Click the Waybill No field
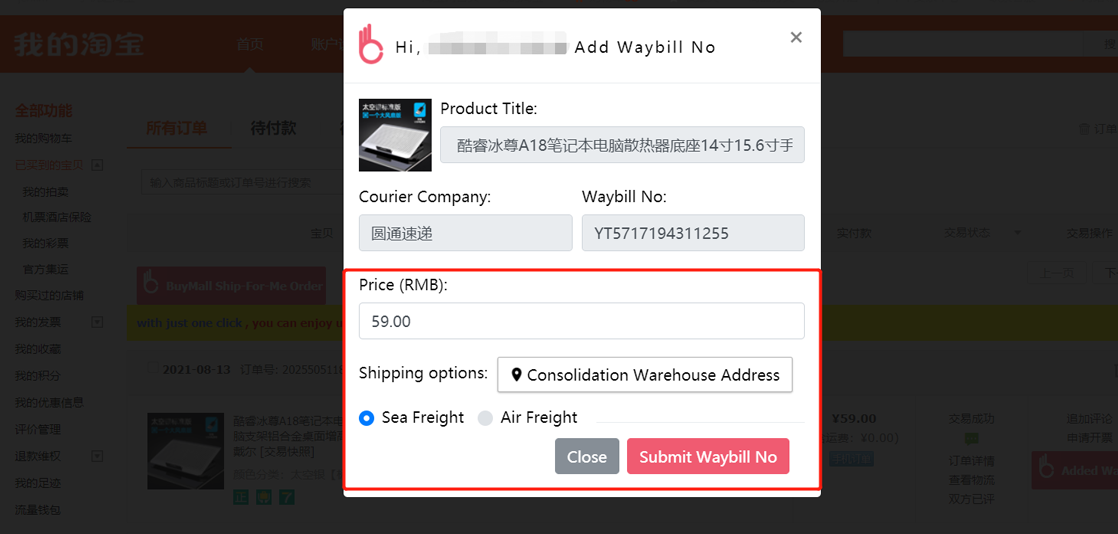This screenshot has width=1118, height=534. click(693, 233)
